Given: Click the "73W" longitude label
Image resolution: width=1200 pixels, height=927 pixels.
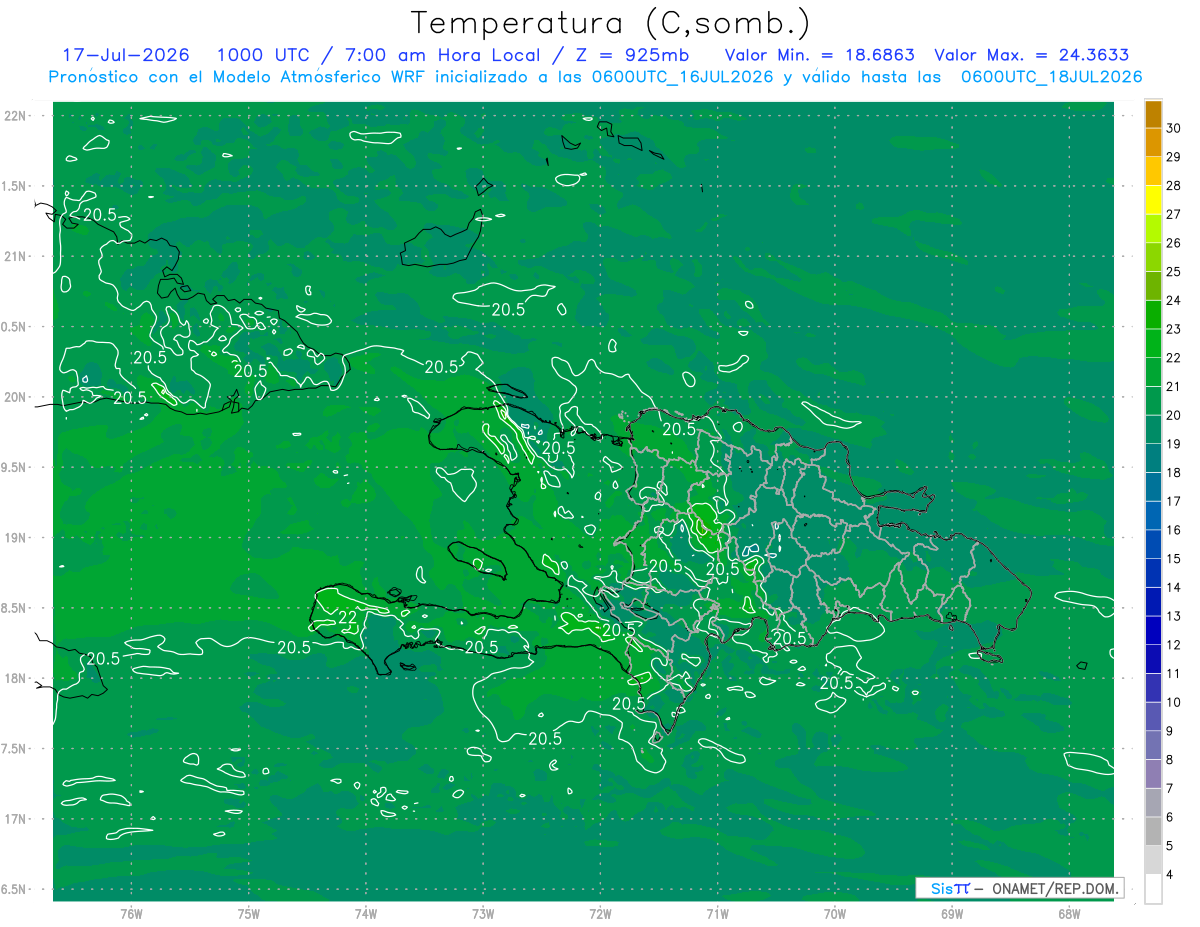Looking at the screenshot, I should 483,914.
